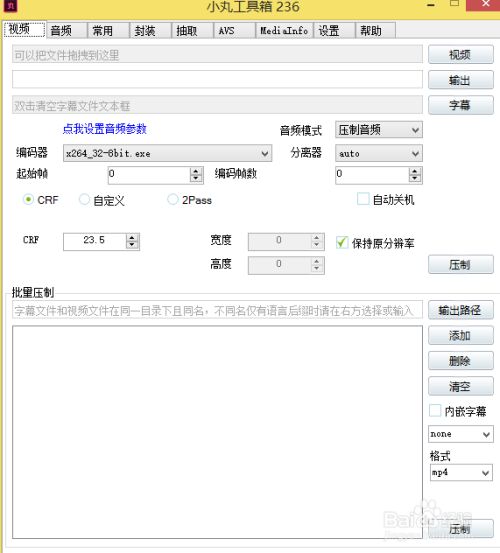
Task: Open the 设置 tab
Action: point(334,31)
